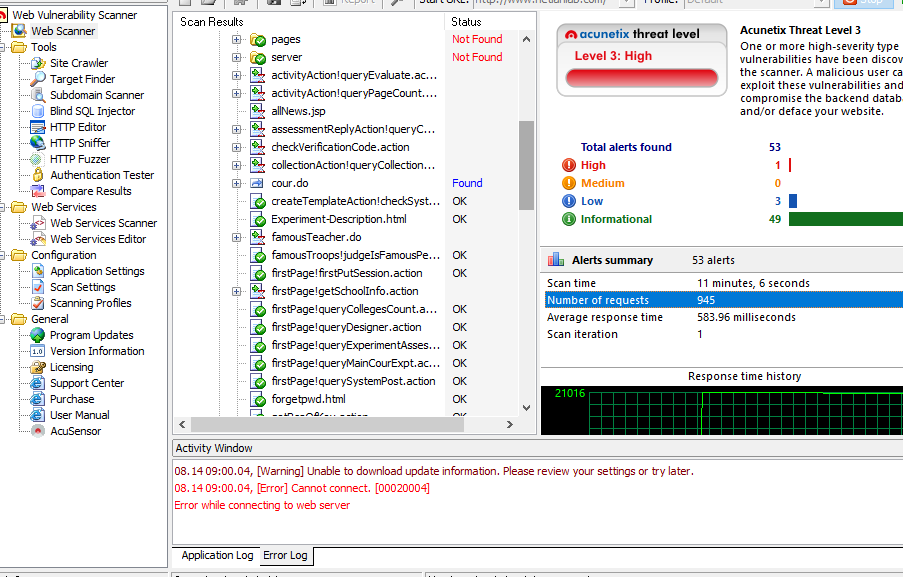Open the User Manual icon
Image resolution: width=903 pixels, height=577 pixels.
tap(38, 415)
